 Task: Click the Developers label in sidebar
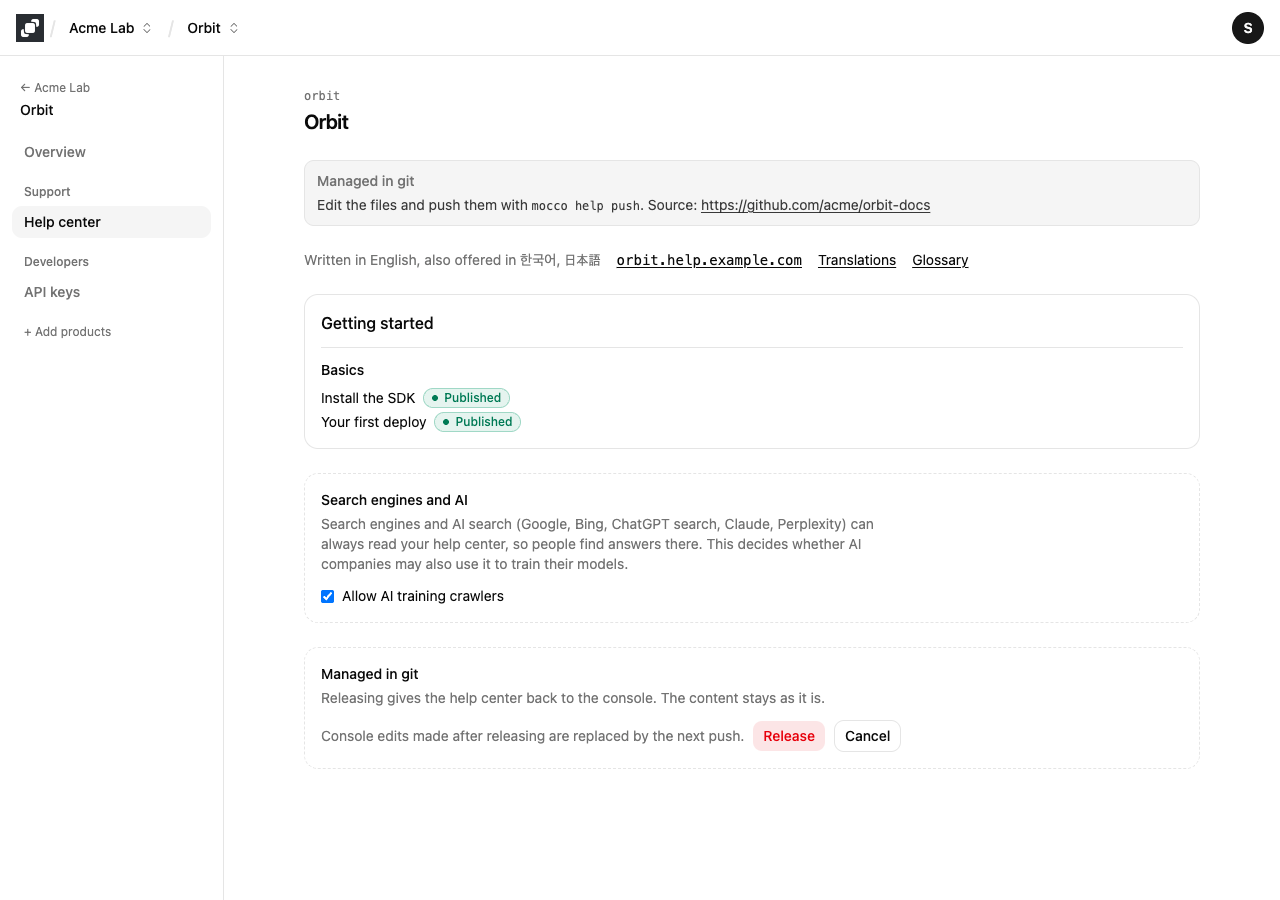[x=56, y=262]
